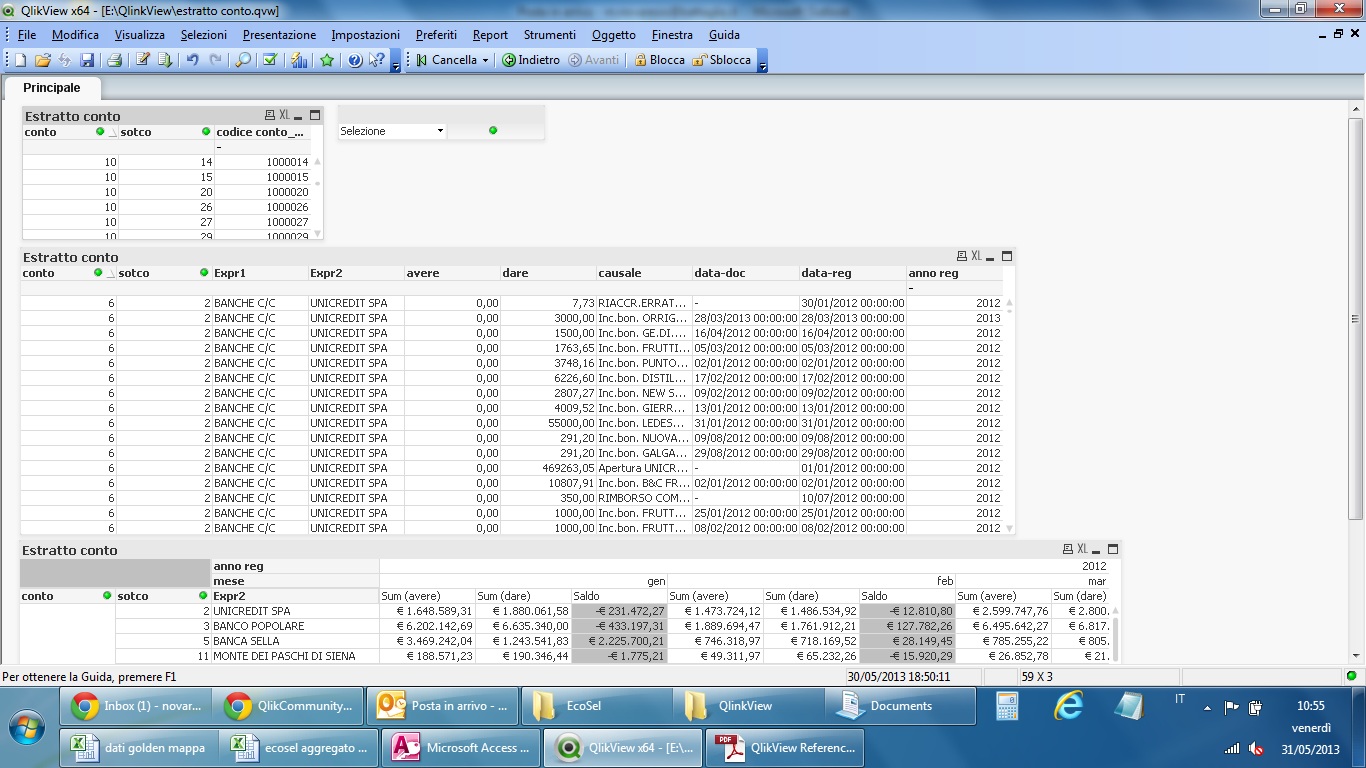1366x768 pixels.
Task: Click the Help topics question mark icon
Action: coord(355,60)
